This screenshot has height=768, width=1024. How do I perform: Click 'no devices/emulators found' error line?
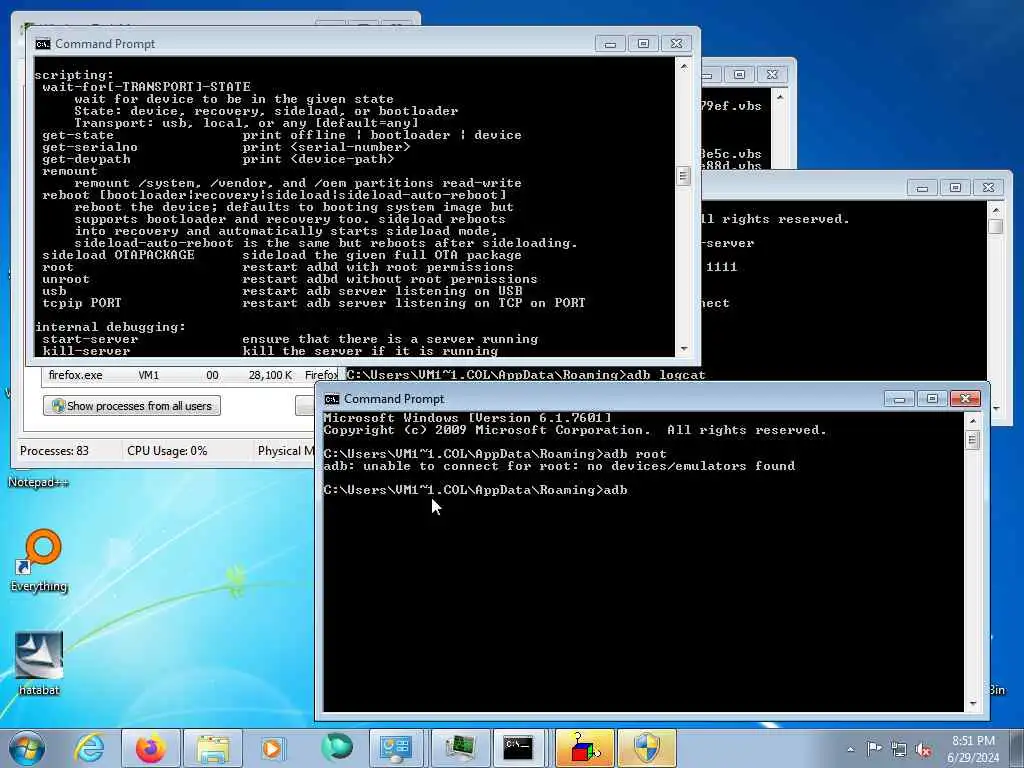pos(560,466)
